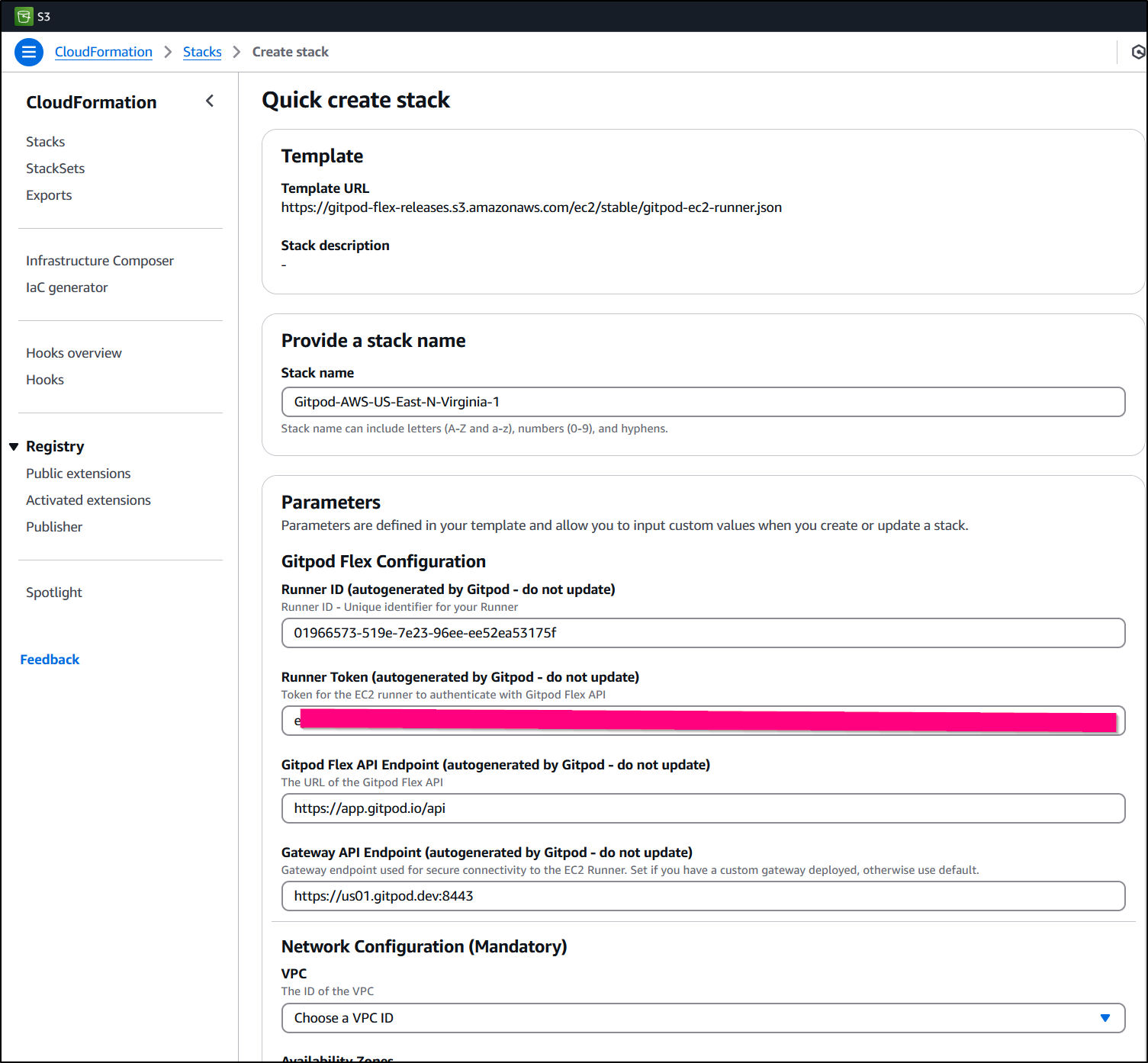Image resolution: width=1148 pixels, height=1063 pixels.
Task: Collapse the CloudFormation side panel
Action: click(210, 101)
